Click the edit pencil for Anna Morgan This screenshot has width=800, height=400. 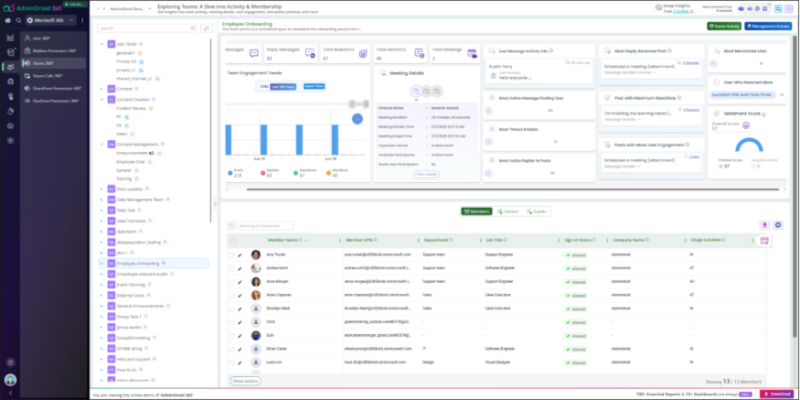[240, 282]
